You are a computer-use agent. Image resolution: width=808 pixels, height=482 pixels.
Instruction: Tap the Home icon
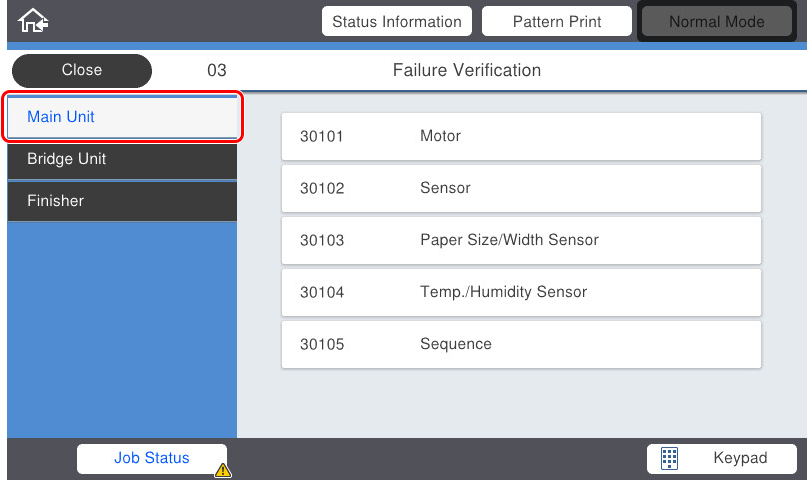(33, 20)
